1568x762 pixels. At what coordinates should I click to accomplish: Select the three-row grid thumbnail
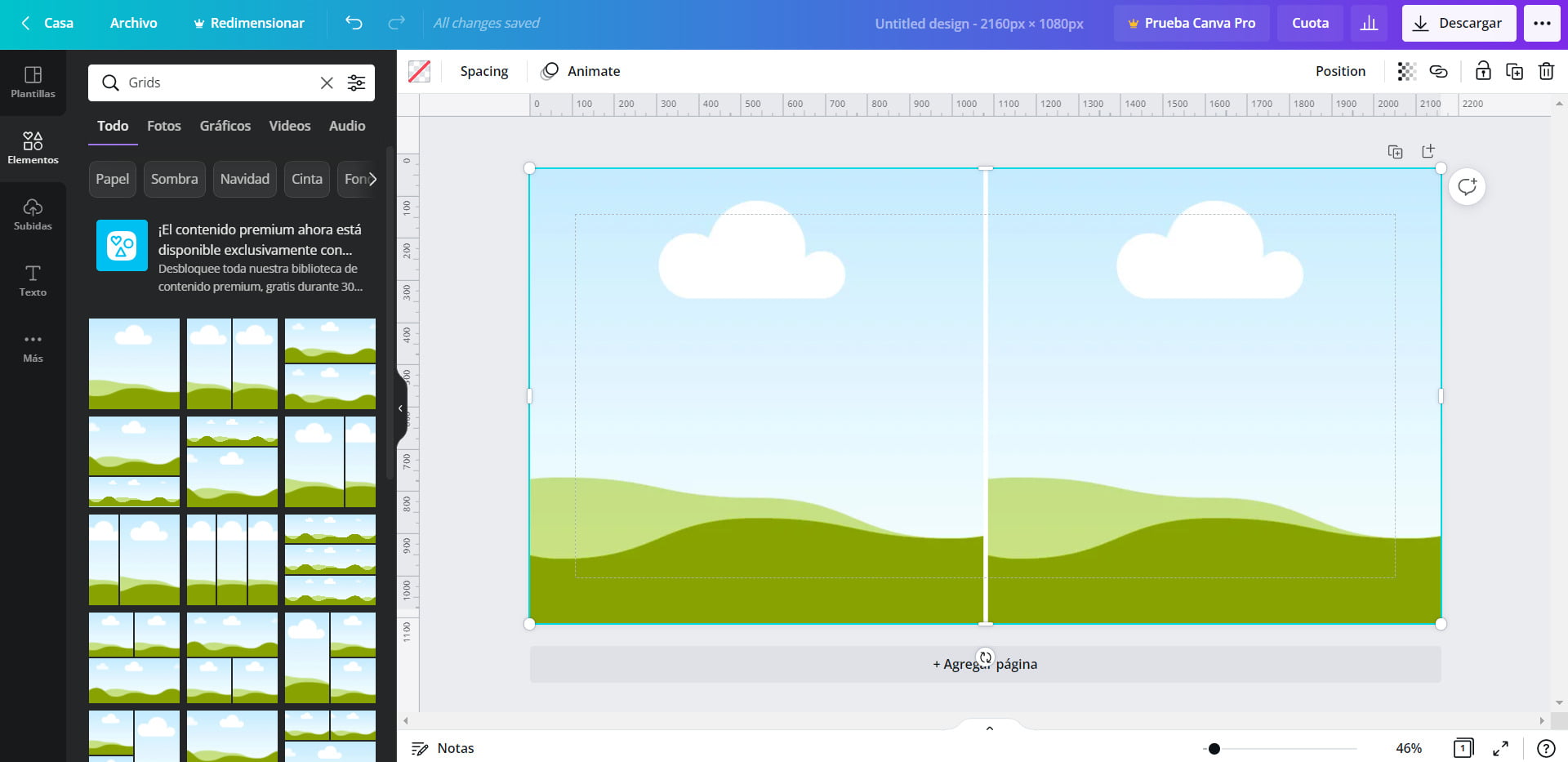[330, 560]
